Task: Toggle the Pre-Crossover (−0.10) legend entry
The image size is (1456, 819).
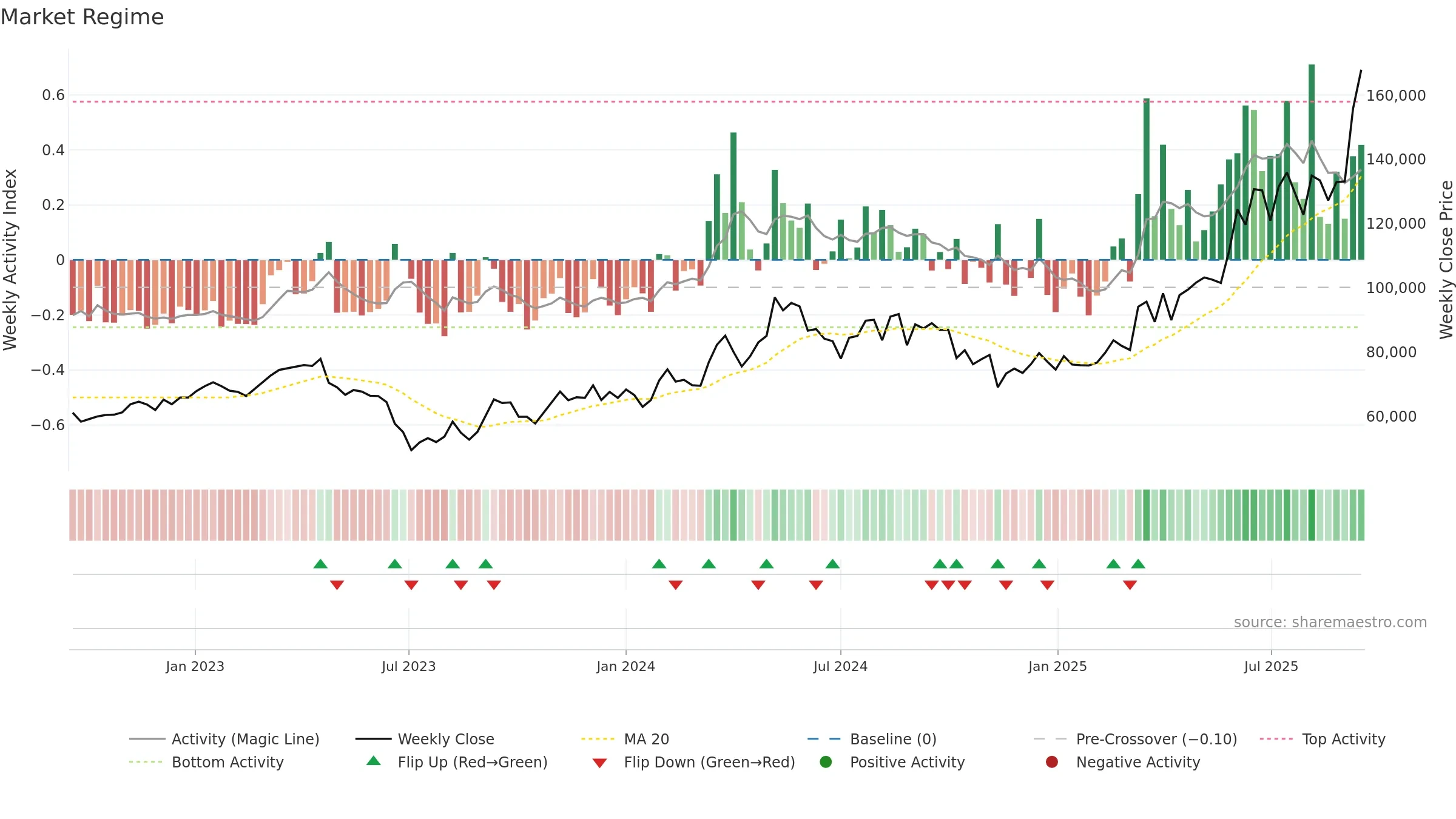Action: tap(1135, 739)
